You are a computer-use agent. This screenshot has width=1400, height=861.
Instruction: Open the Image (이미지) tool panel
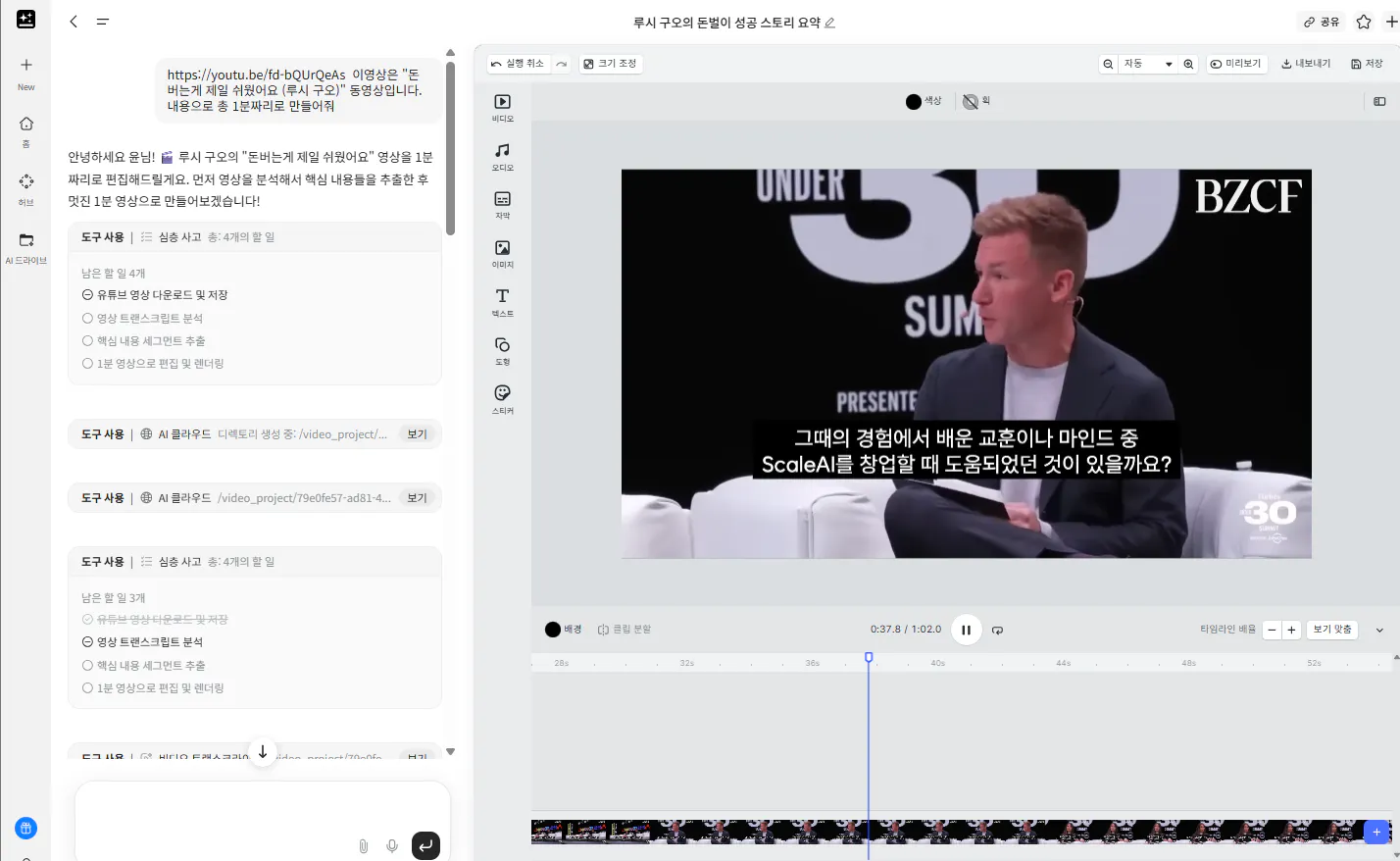pyautogui.click(x=502, y=254)
